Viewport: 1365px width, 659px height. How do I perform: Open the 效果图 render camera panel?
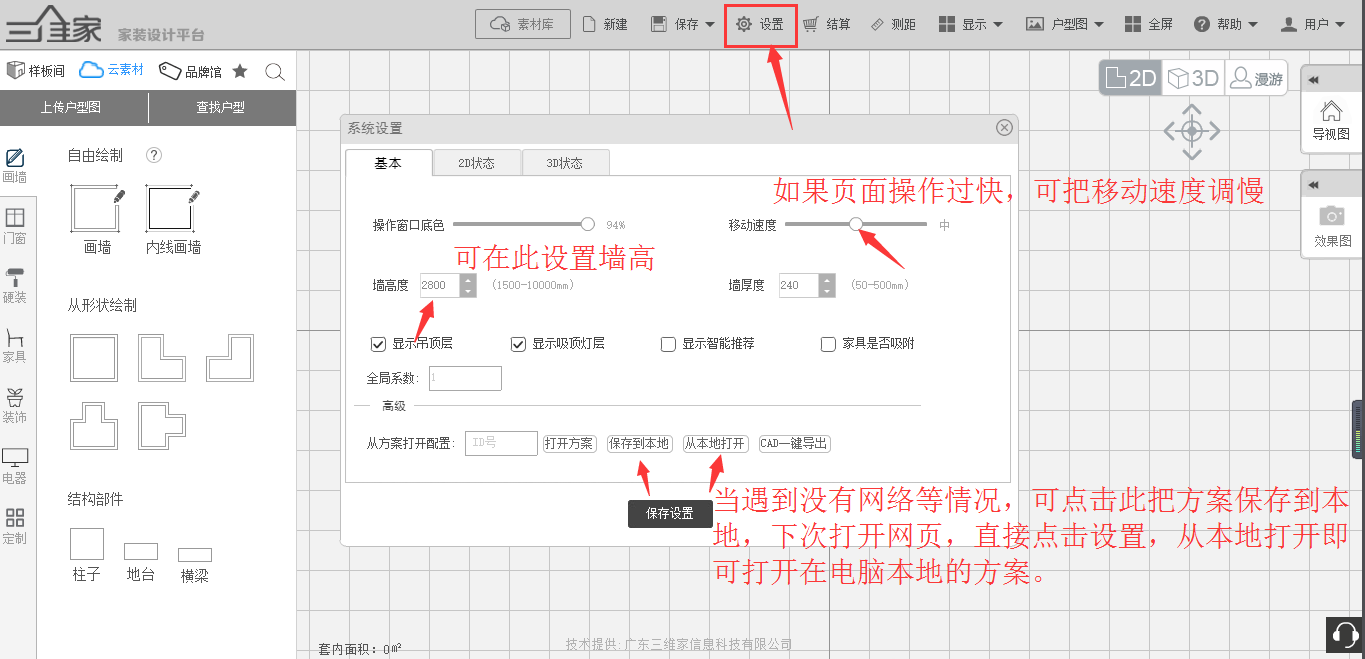(1331, 226)
